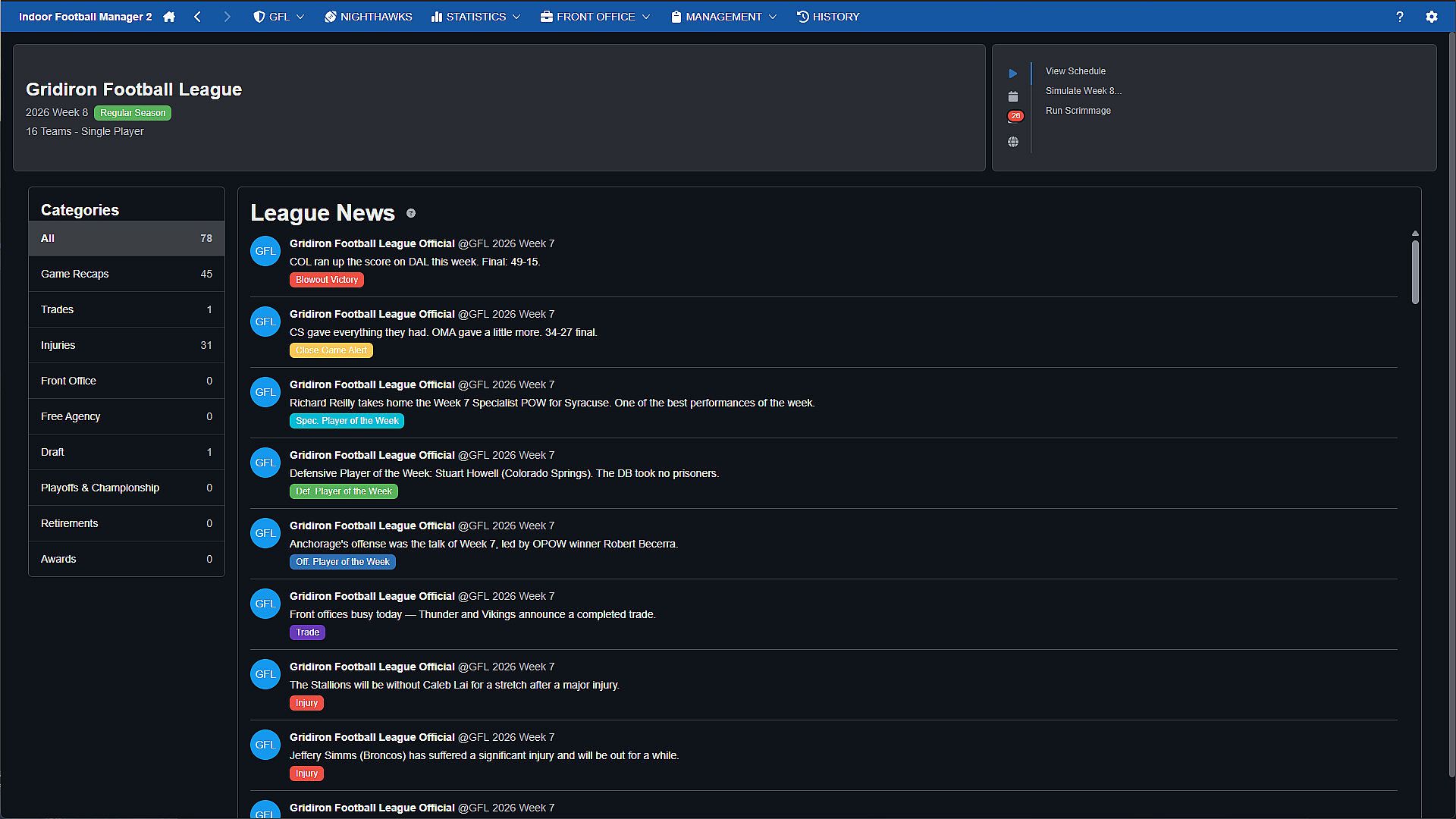
Task: Click the COL ran up the score text
Action: (x=415, y=262)
